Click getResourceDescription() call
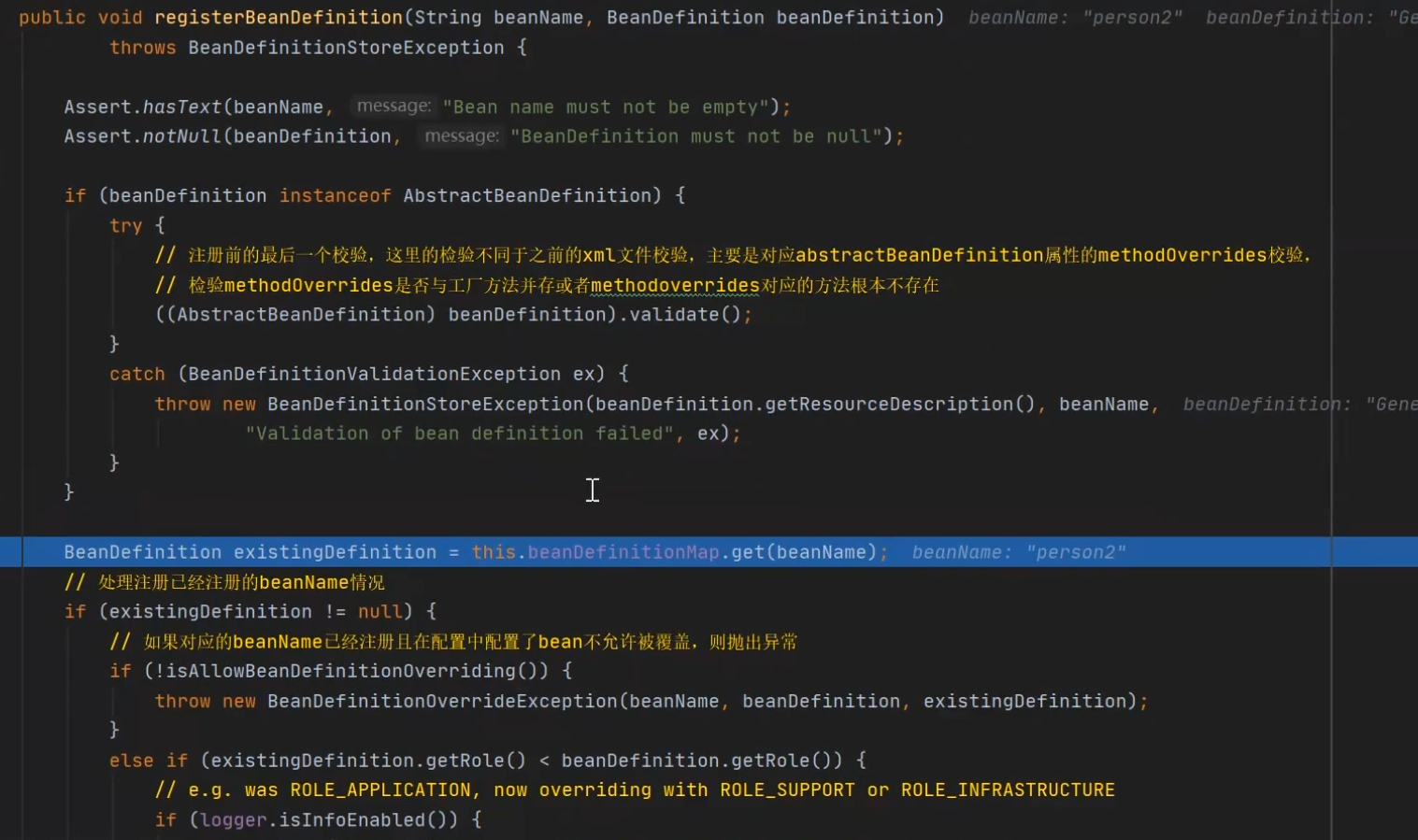This screenshot has width=1418, height=840. pos(899,405)
